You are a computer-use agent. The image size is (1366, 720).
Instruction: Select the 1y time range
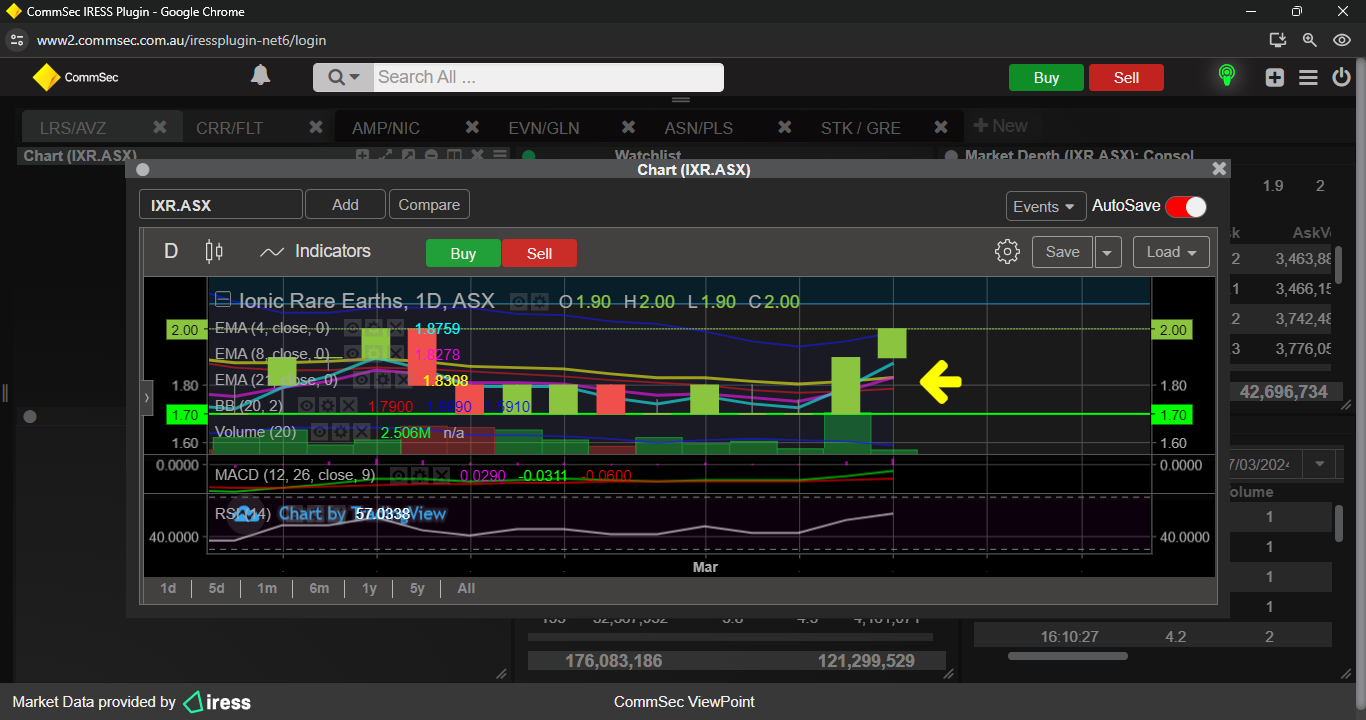[x=369, y=588]
